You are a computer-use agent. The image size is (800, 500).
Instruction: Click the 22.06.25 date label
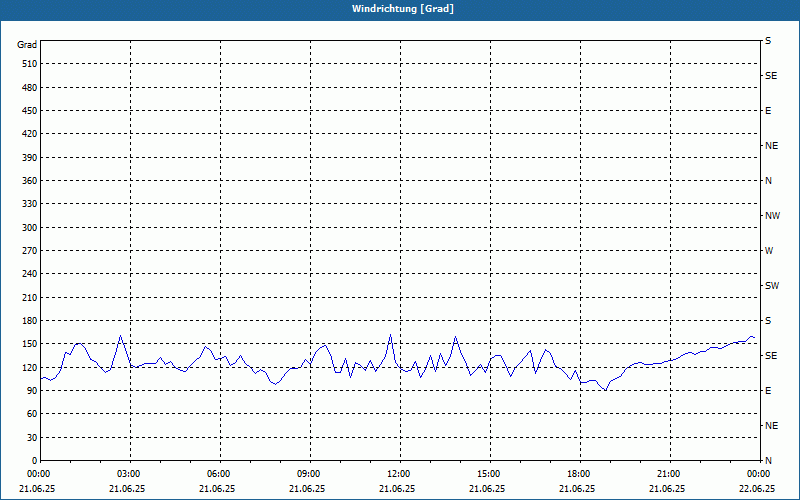pos(757,489)
